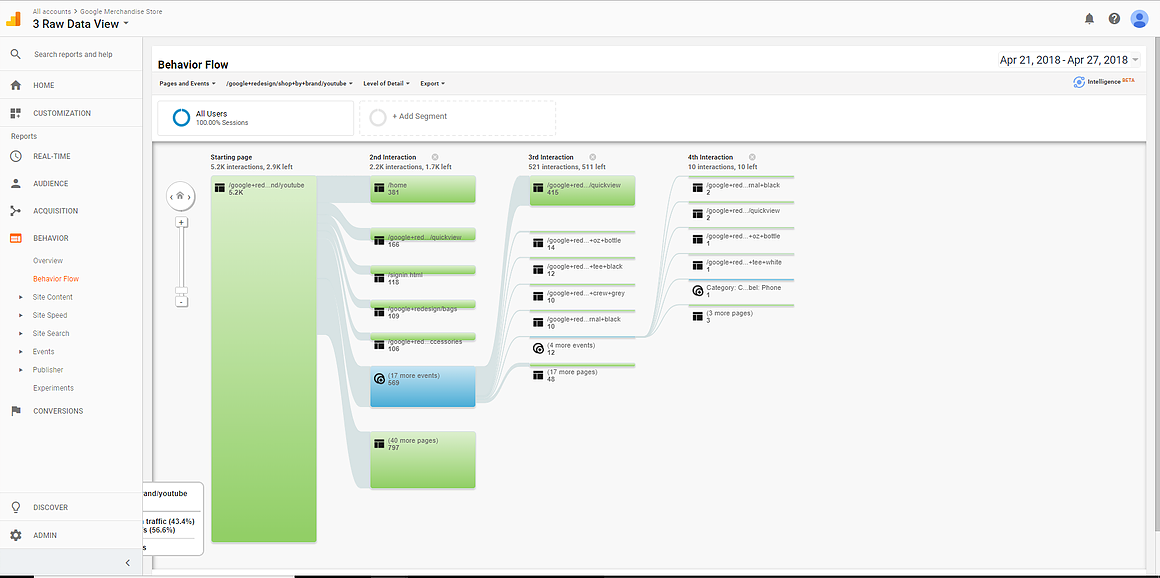1160x578 pixels.
Task: Open the notifications bell
Action: point(1089,19)
